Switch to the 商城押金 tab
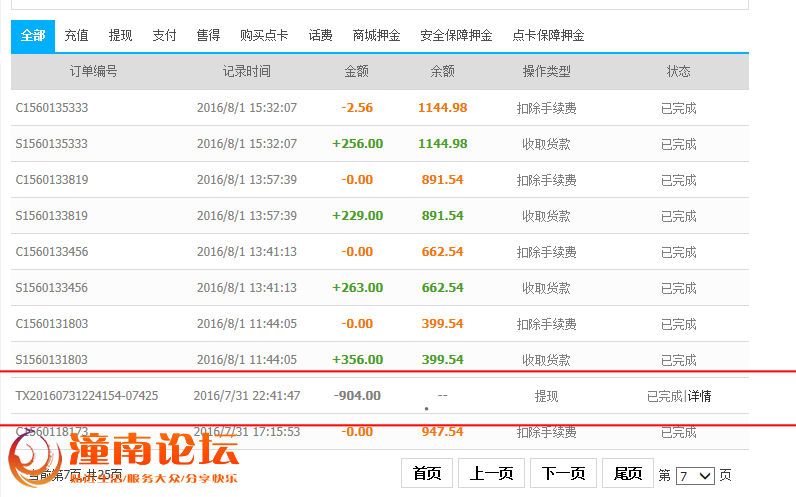 (x=376, y=36)
